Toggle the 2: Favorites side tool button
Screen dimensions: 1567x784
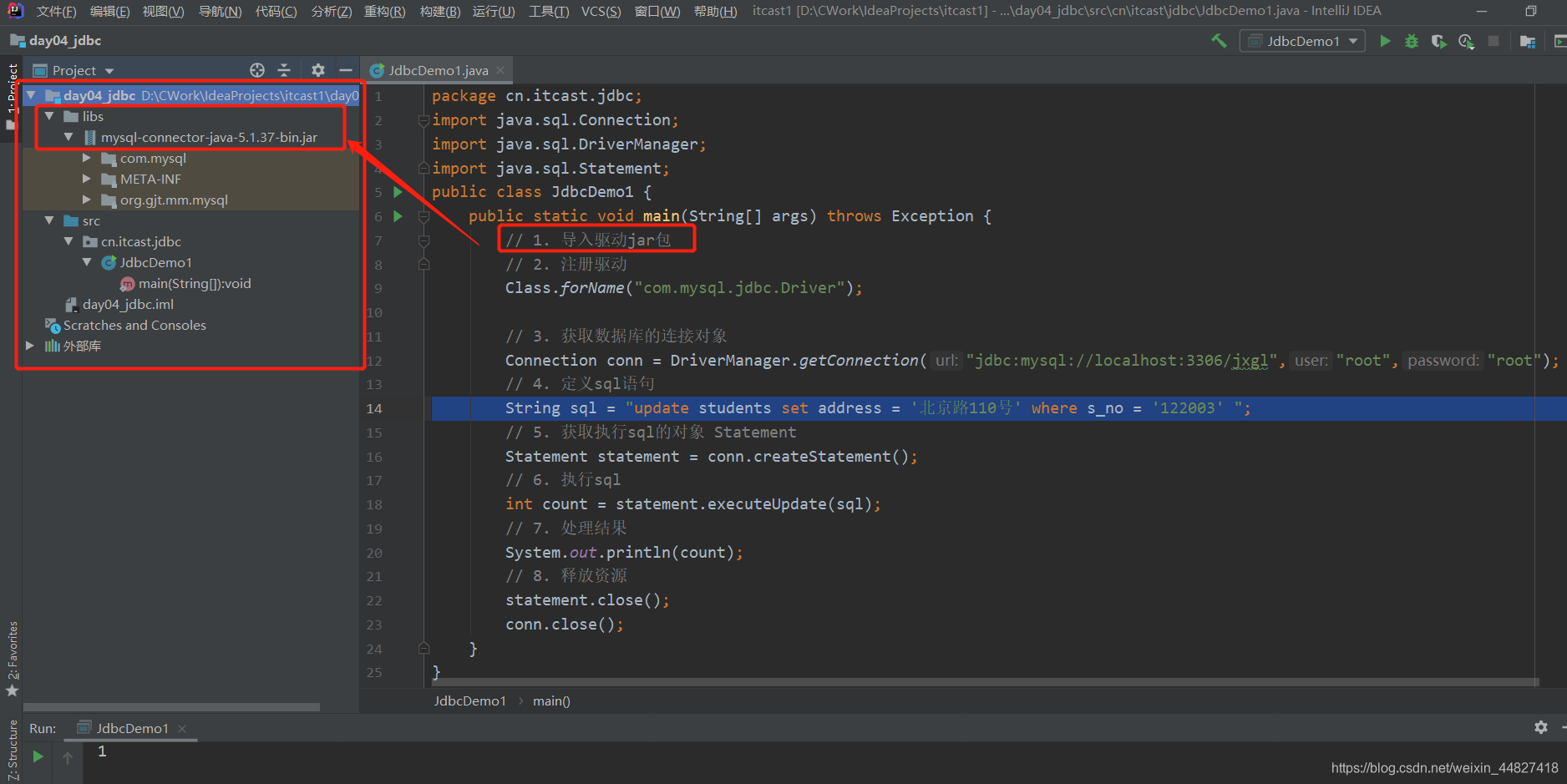point(12,660)
